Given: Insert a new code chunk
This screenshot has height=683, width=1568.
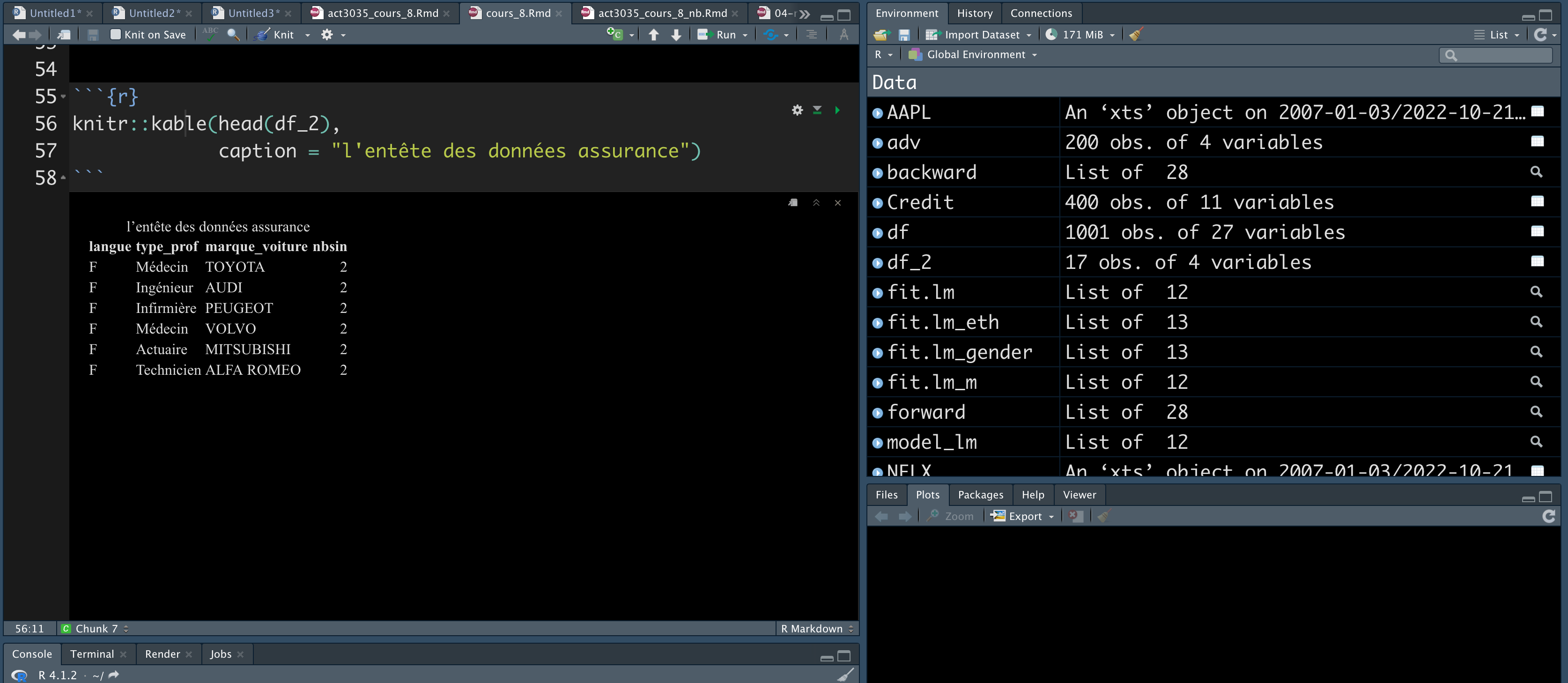Looking at the screenshot, I should point(615,34).
